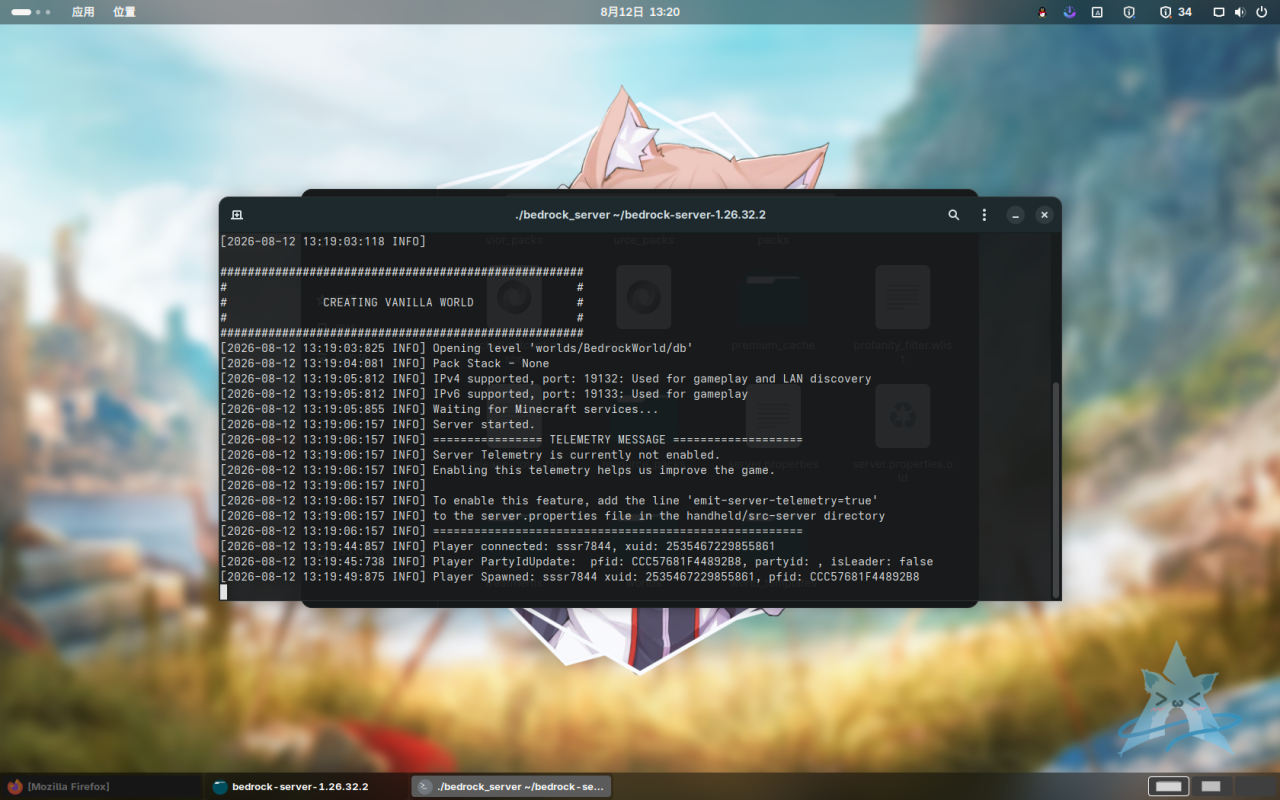This screenshot has width=1280, height=800.
Task: Minimize the bedrock_server terminal window
Action: (x=1015, y=215)
